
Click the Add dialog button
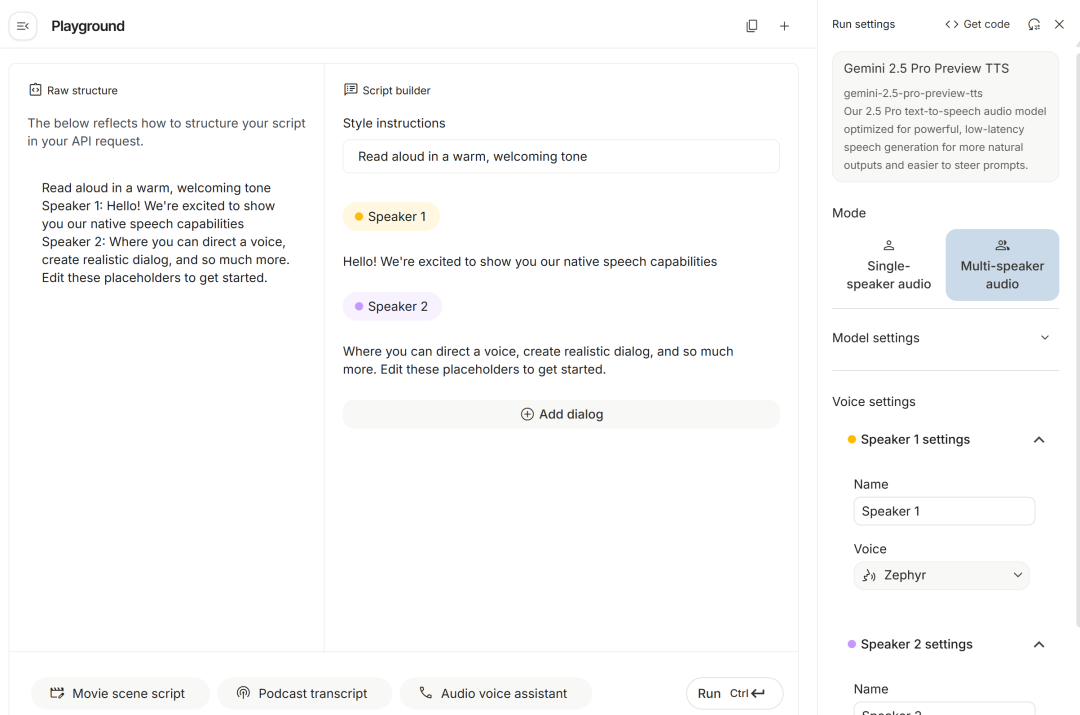561,414
